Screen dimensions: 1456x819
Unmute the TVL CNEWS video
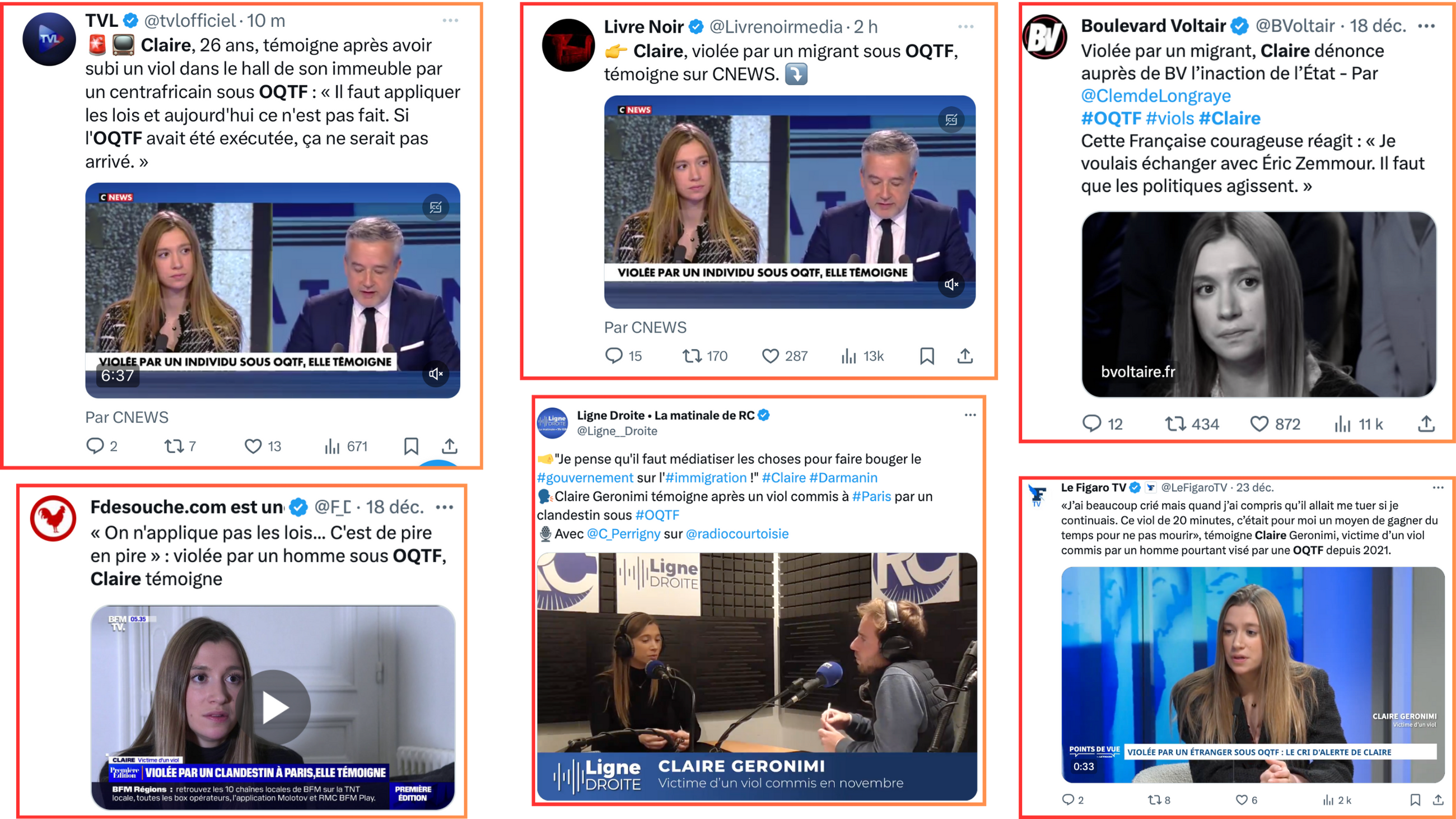pyautogui.click(x=436, y=374)
